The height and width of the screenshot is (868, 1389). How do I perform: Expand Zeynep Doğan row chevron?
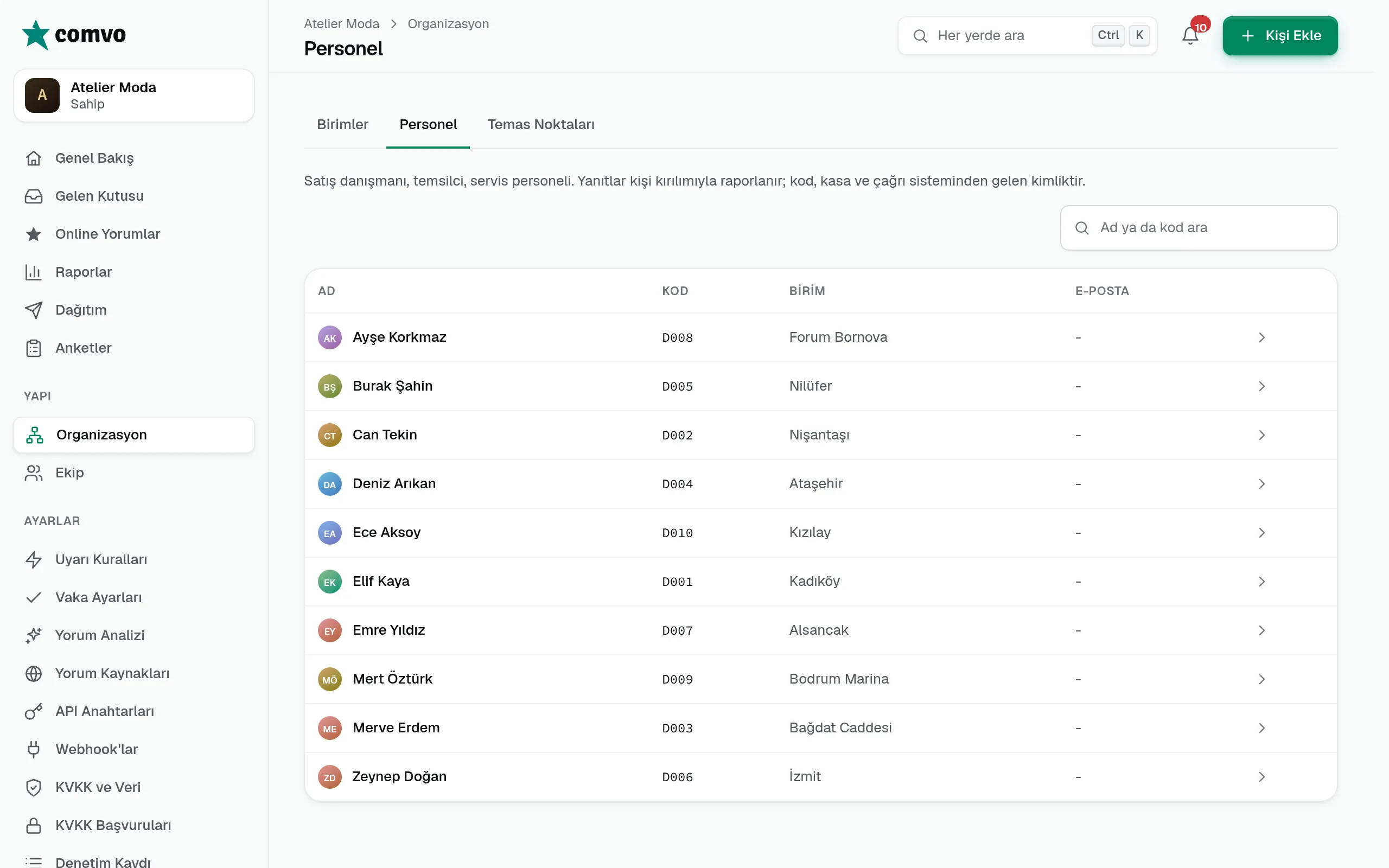[x=1261, y=777]
